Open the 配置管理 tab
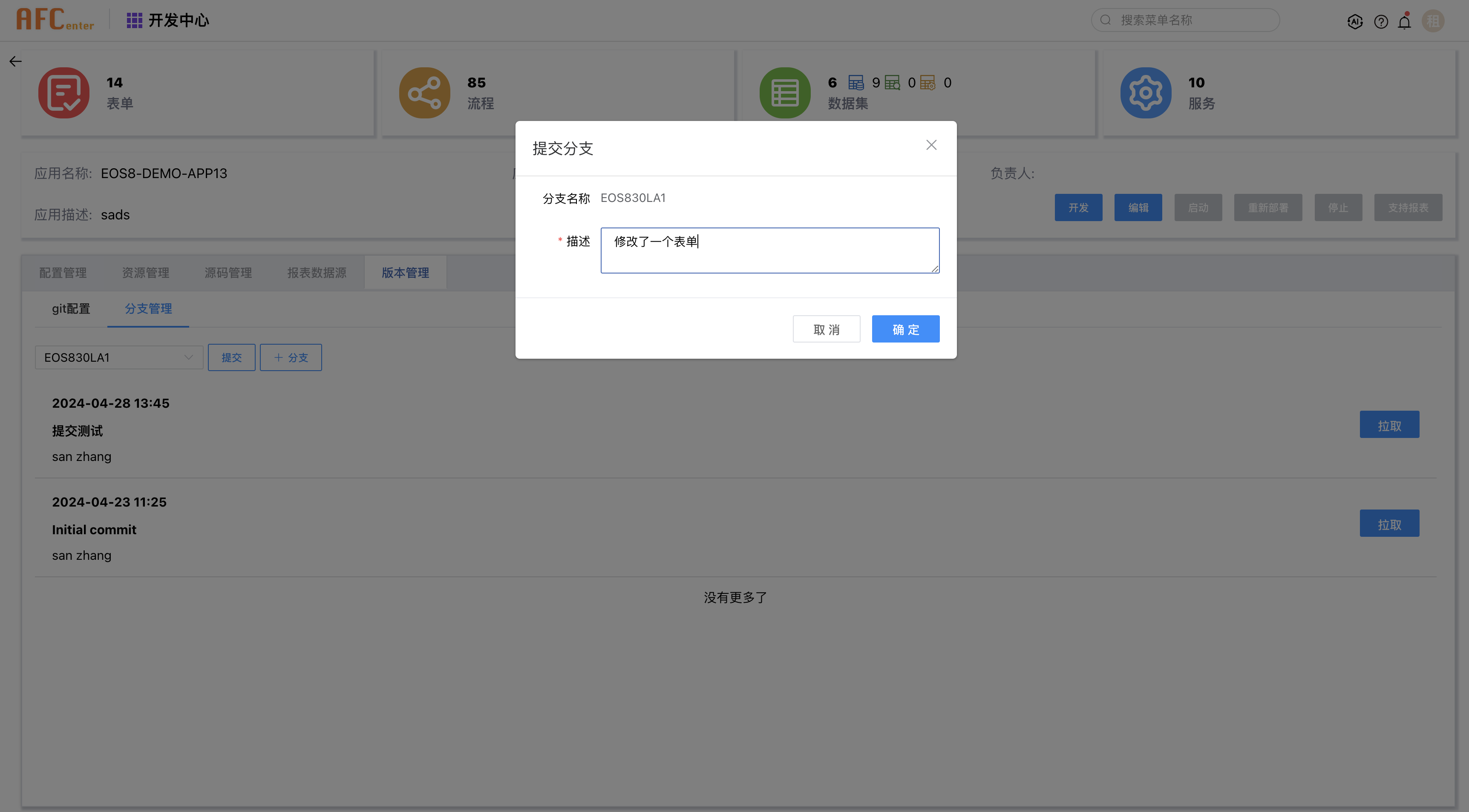Screen dimensions: 1469x812 coord(63,273)
